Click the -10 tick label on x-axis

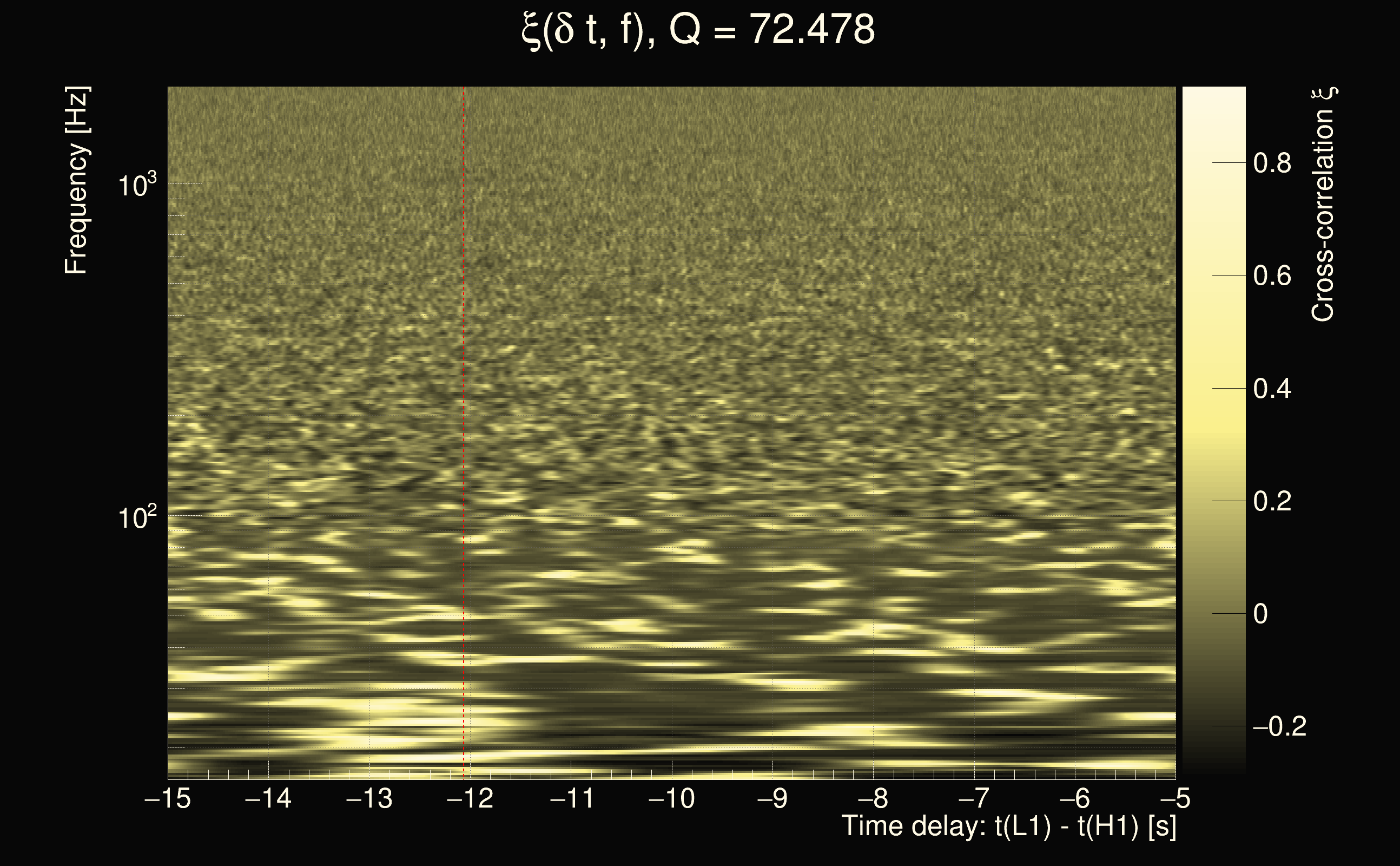pyautogui.click(x=671, y=798)
